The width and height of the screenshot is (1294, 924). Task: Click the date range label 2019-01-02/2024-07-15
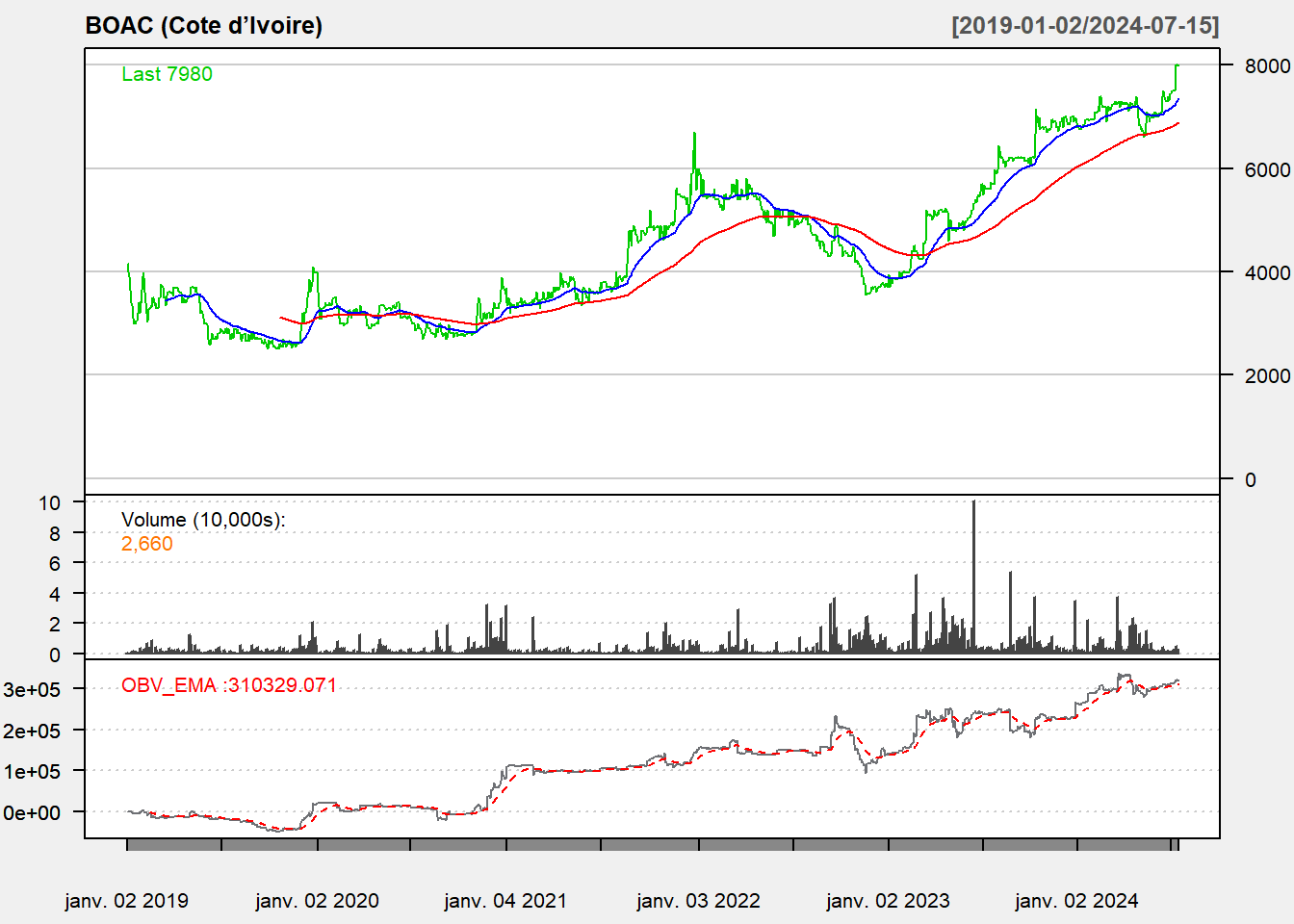(1085, 26)
